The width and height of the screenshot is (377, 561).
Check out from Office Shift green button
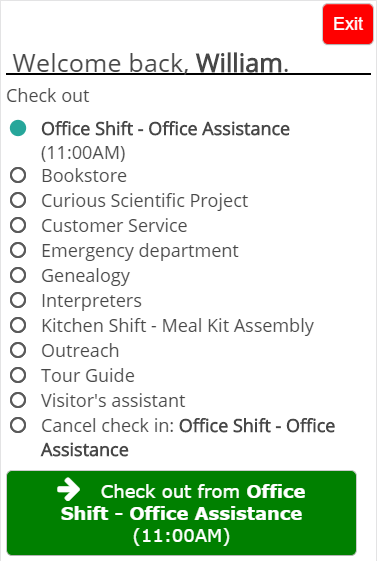[x=181, y=513]
